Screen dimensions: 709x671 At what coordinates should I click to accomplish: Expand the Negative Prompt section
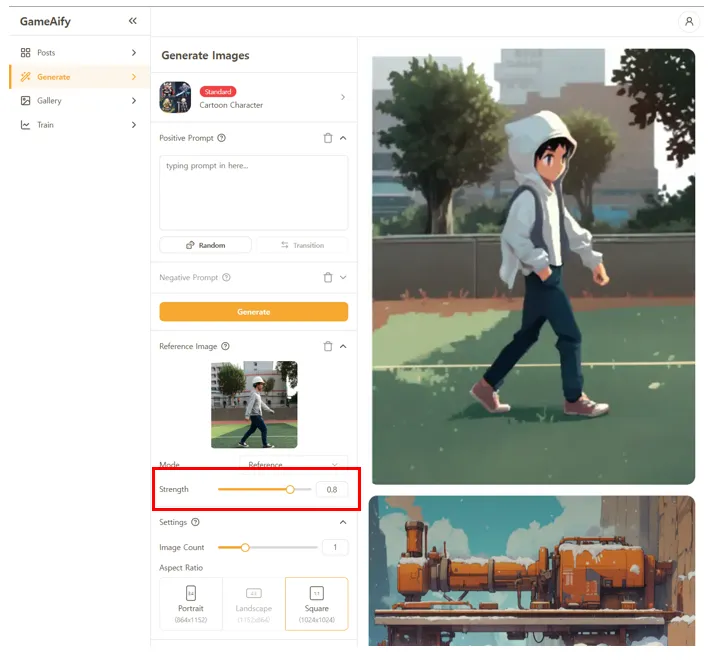click(x=343, y=277)
